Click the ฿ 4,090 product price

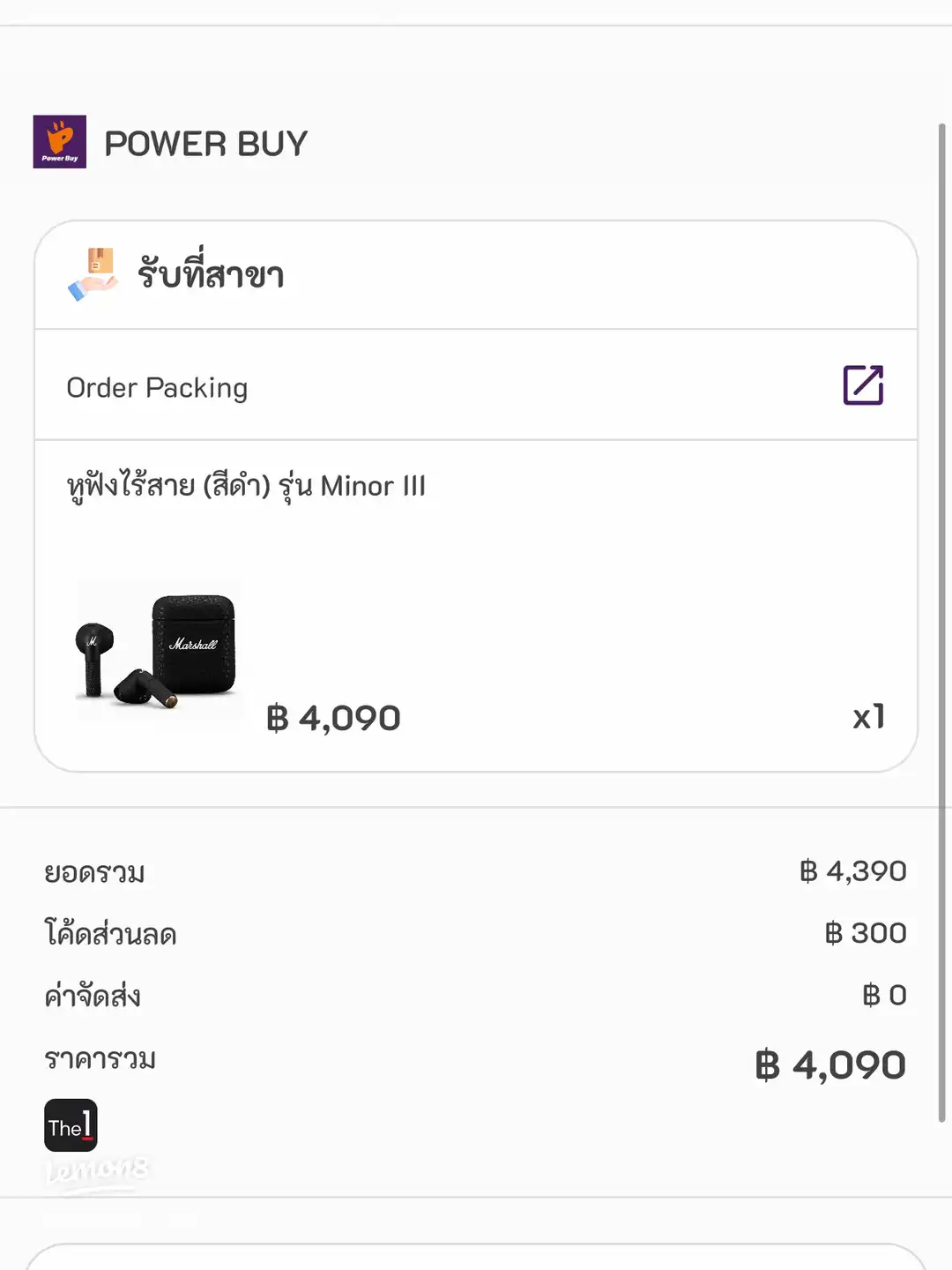coord(333,718)
